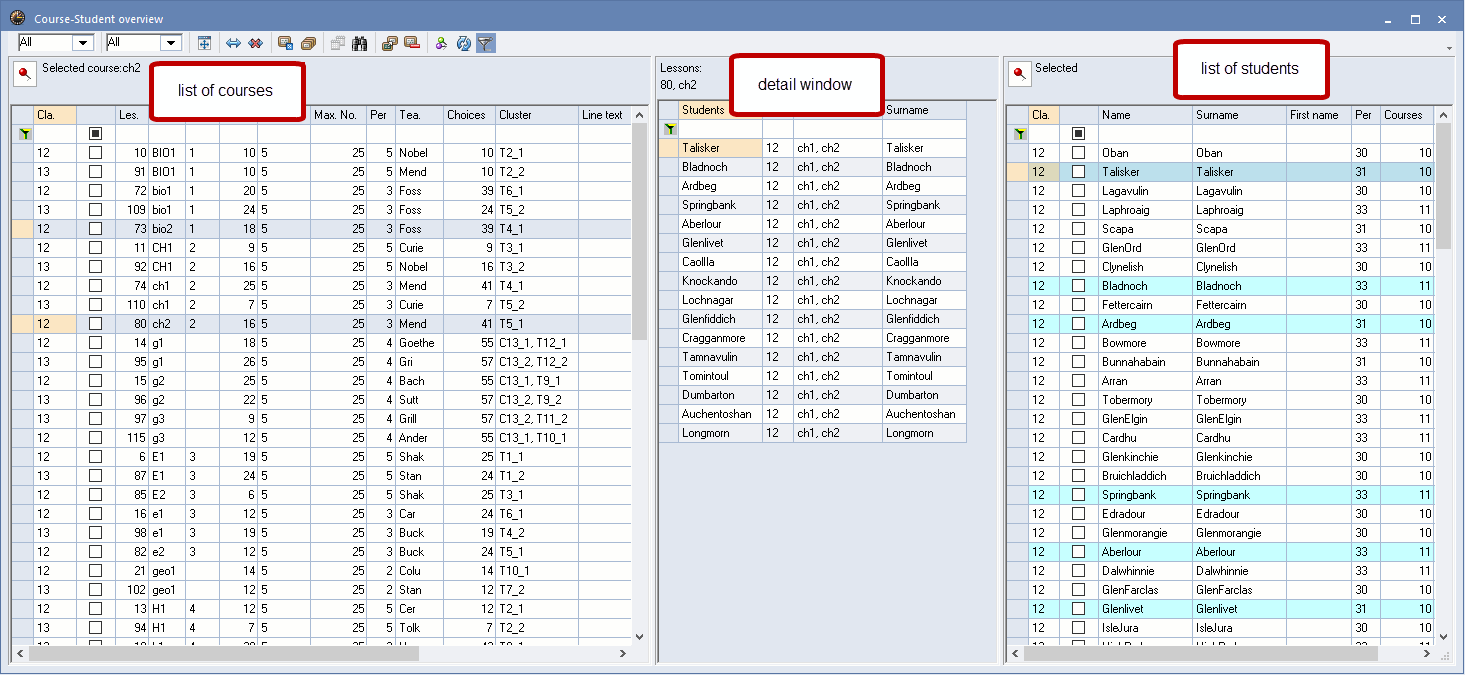Click the binoculars search icon in toolbar
Screen dimensions: 1465x675
pyautogui.click(x=359, y=43)
